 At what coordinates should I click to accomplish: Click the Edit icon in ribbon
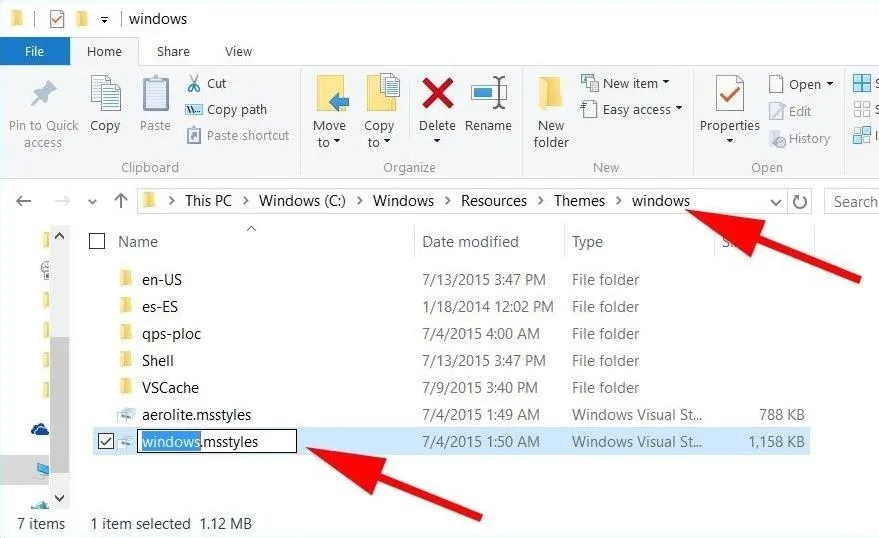[x=776, y=111]
